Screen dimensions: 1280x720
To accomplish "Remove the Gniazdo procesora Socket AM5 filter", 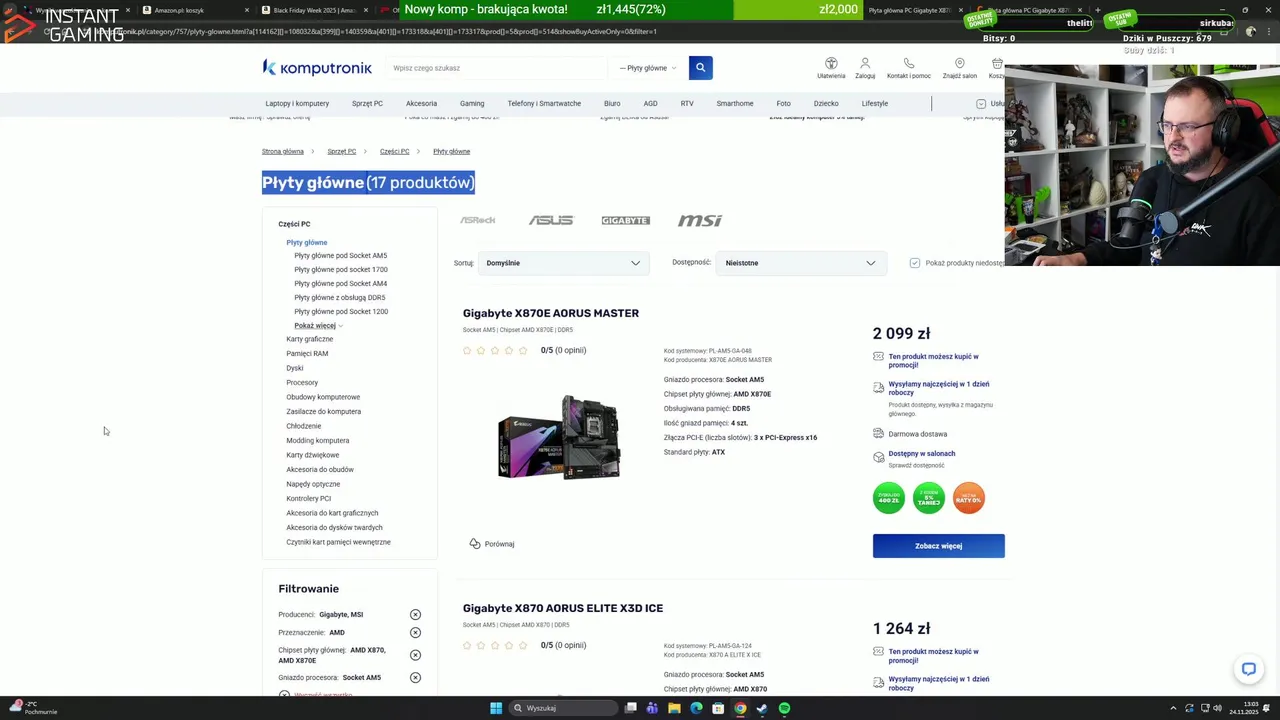I will [415, 678].
